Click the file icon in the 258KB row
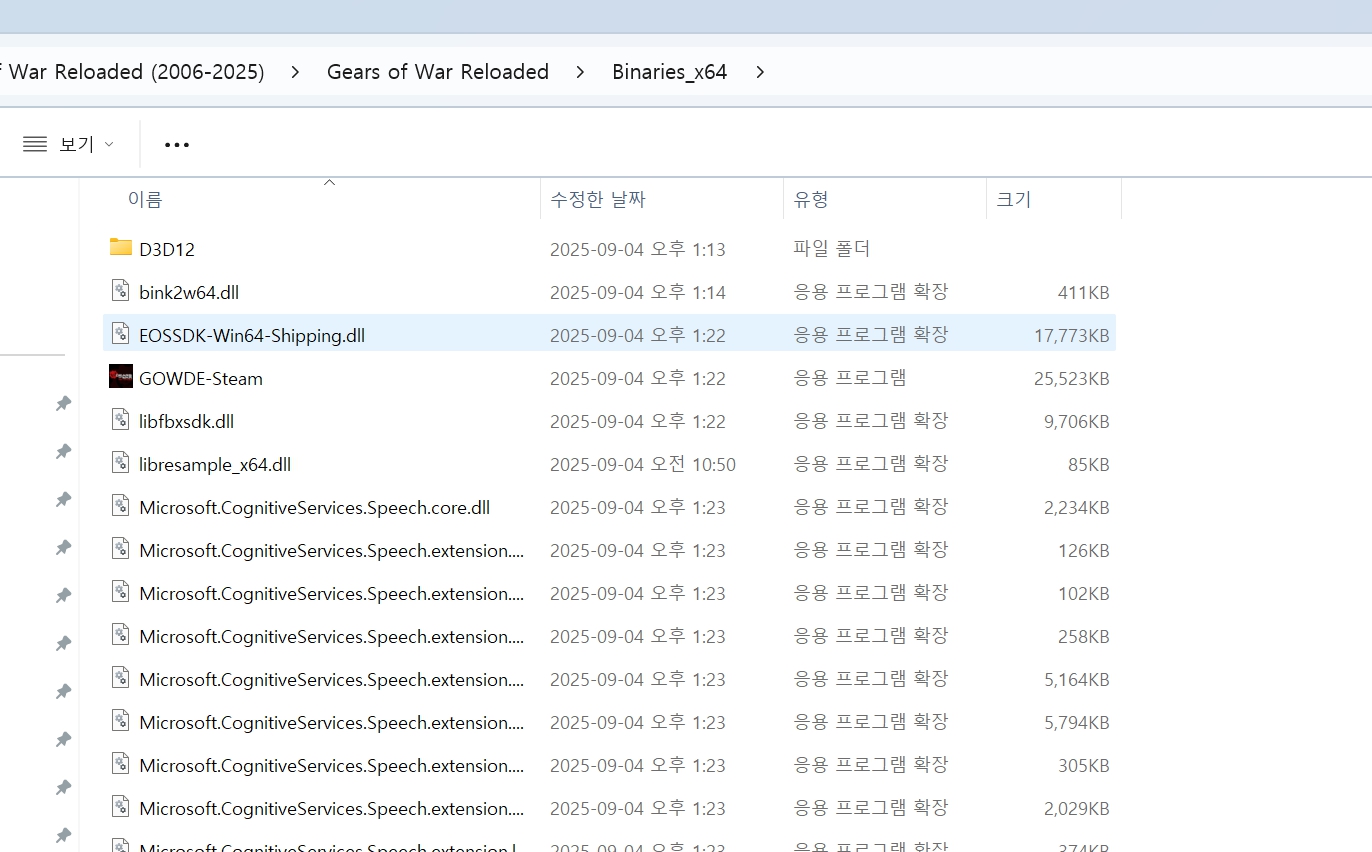Screen dimensions: 1372x852 [121, 635]
